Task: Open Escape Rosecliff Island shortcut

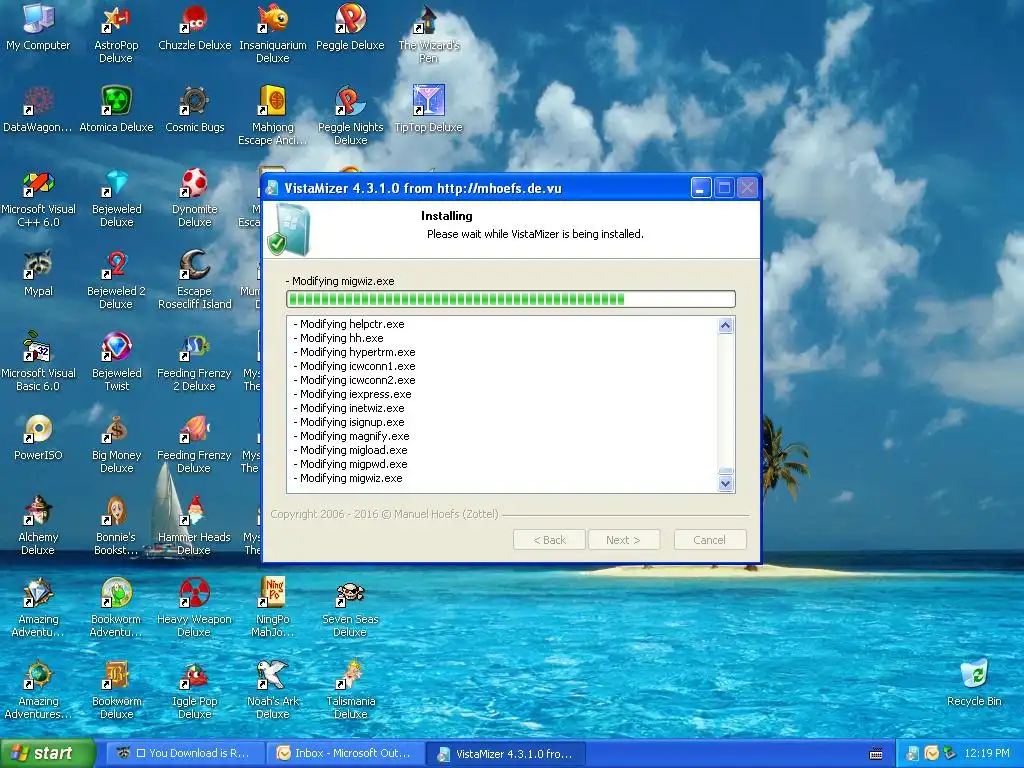Action: coord(195,278)
